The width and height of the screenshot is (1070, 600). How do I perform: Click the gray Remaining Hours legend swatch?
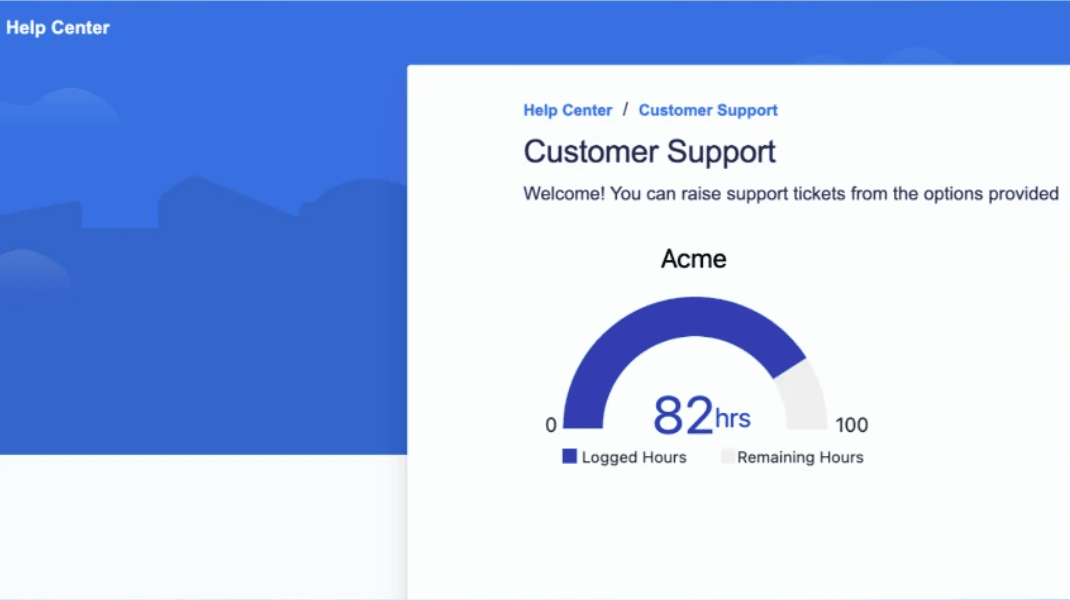727,457
